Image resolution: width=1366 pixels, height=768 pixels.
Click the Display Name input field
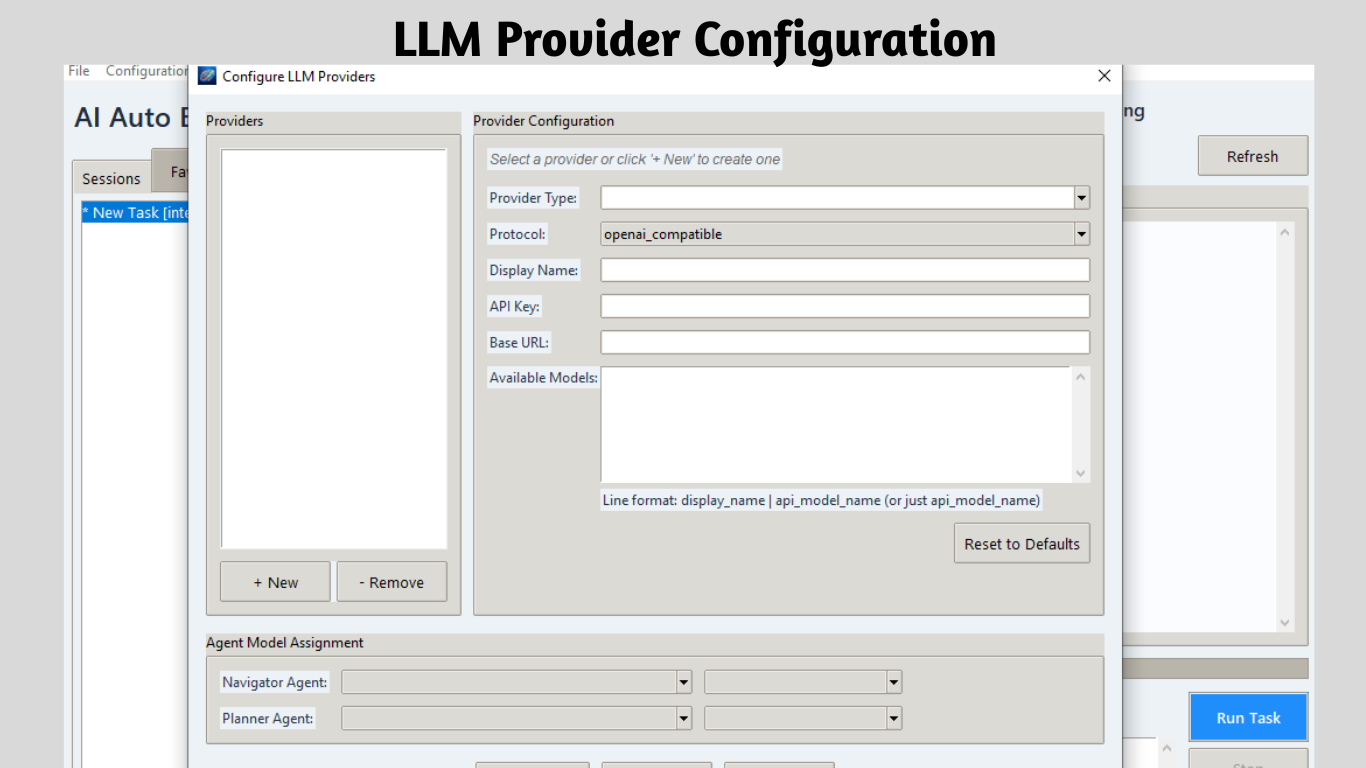click(x=845, y=270)
